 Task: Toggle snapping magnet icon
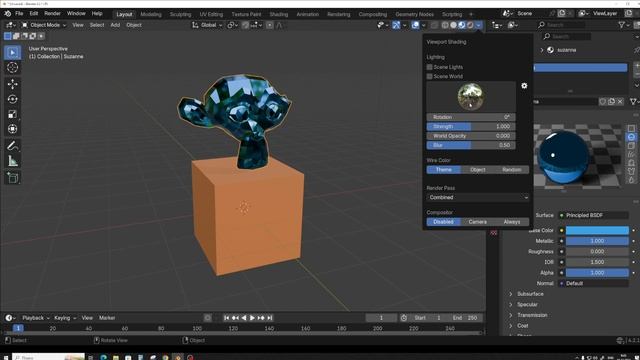point(245,25)
